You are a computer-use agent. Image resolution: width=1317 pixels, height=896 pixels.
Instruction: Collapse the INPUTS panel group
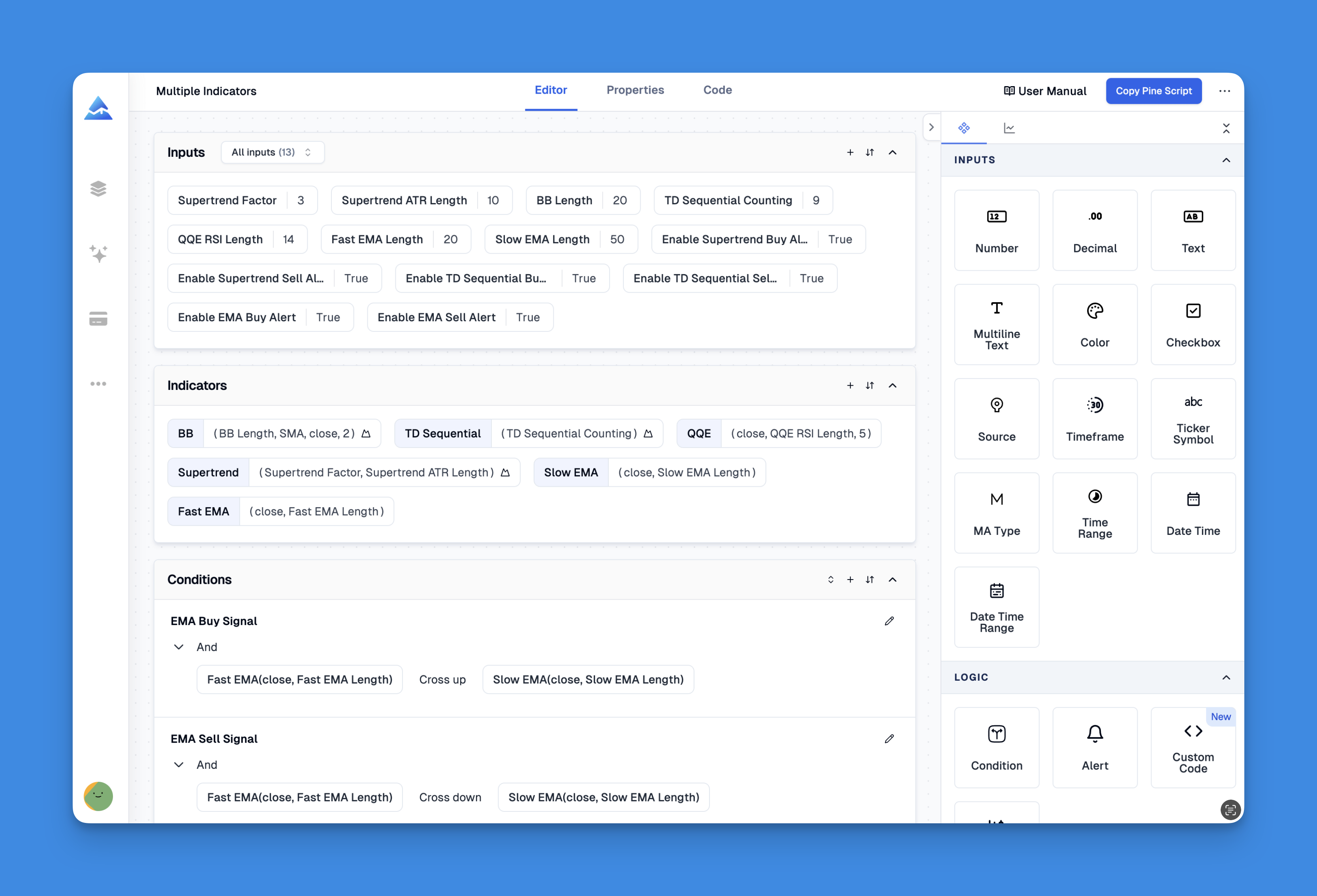(1226, 160)
